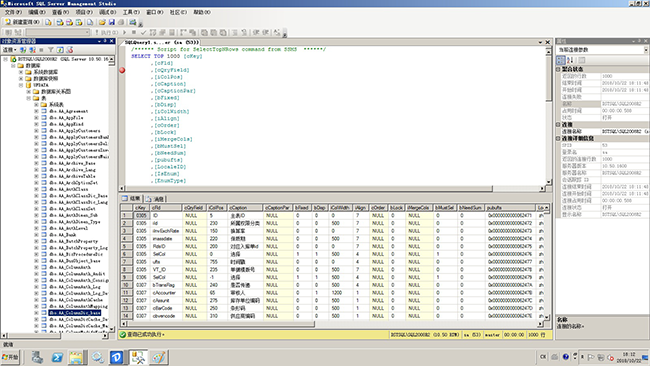Screen dimensions: 650x366
Task: Click the Open File folder icon in toolbar
Action: pos(102,22)
